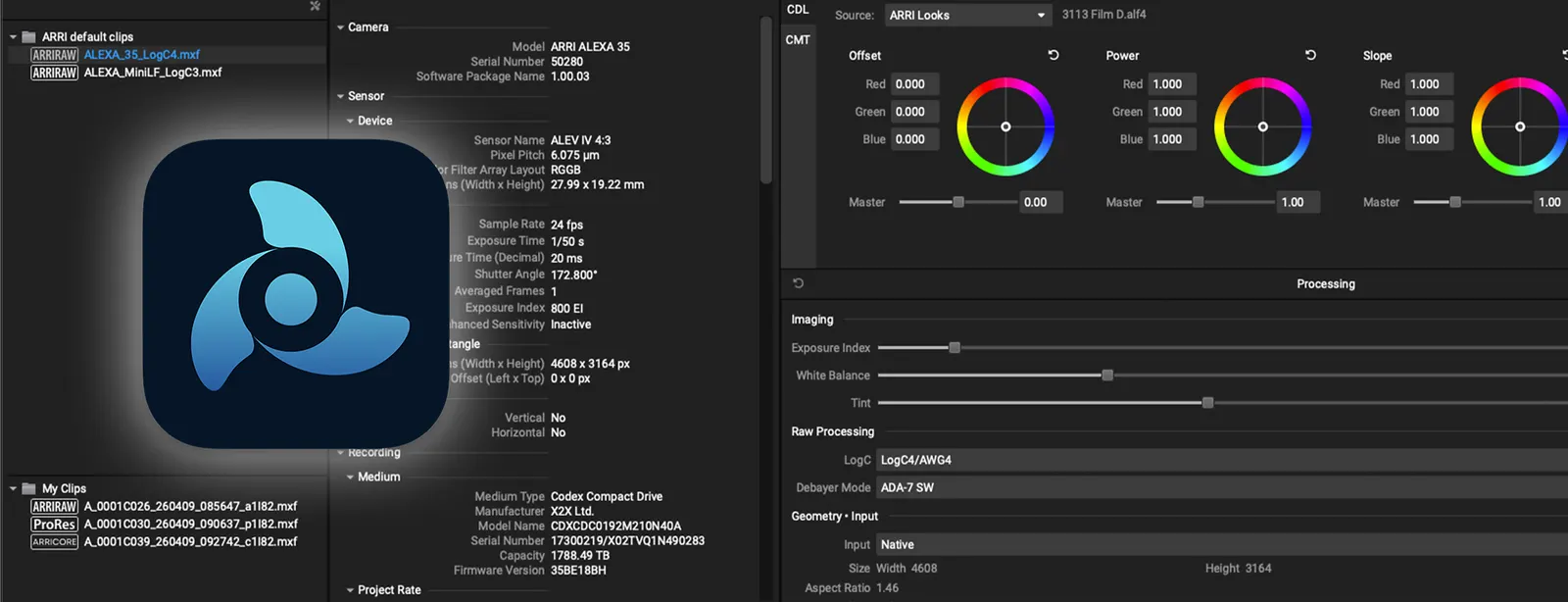Click the Exposure Index slider handle
The height and width of the screenshot is (602, 1568).
[x=955, y=347]
